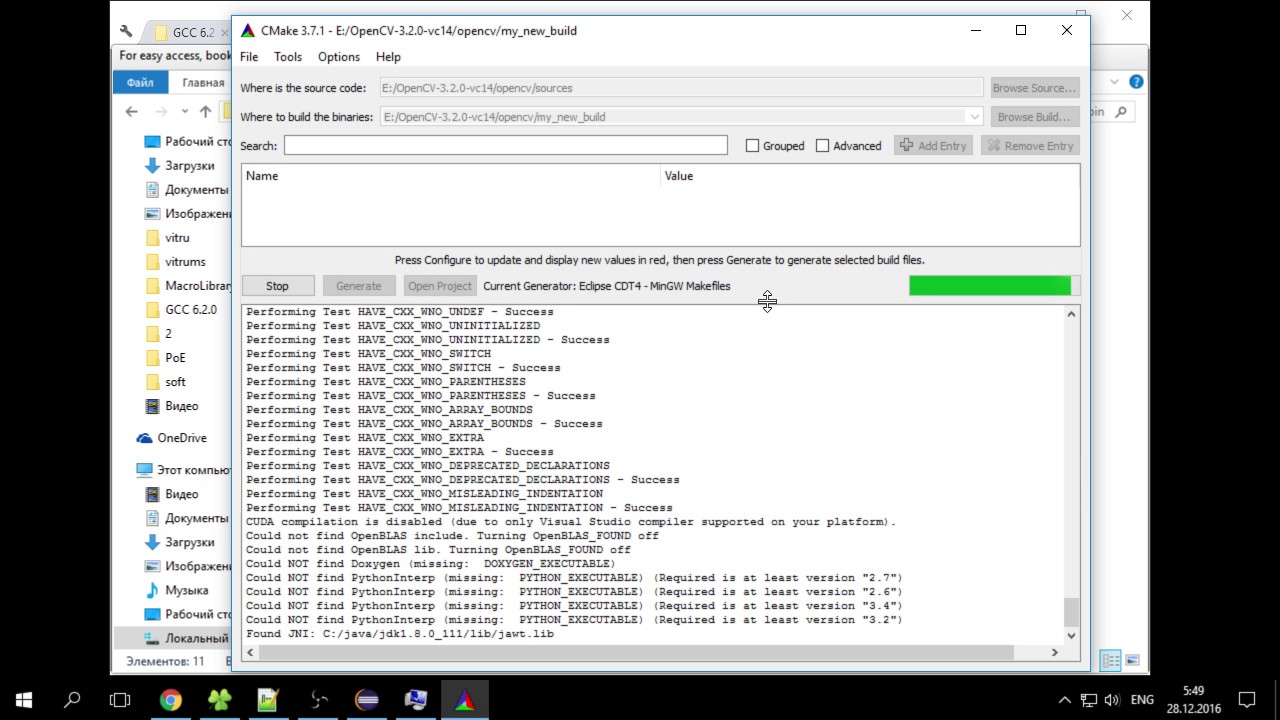Switch Explorer to details view icon

click(1111, 661)
